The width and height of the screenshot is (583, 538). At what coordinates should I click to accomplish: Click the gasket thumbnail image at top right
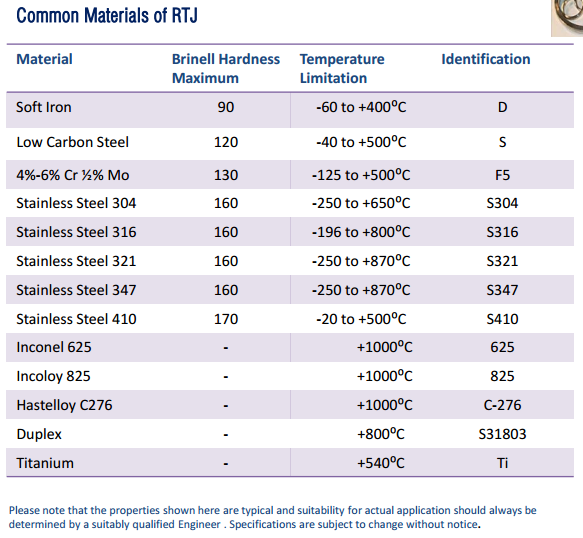point(567,18)
